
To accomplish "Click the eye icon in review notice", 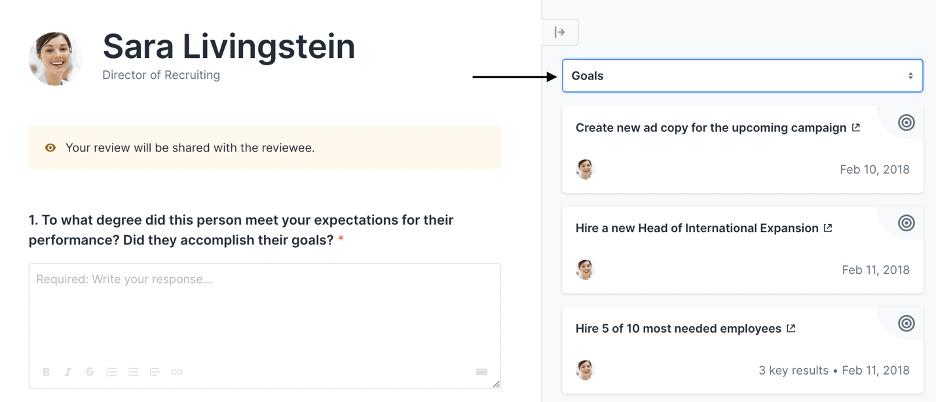I will [x=50, y=147].
